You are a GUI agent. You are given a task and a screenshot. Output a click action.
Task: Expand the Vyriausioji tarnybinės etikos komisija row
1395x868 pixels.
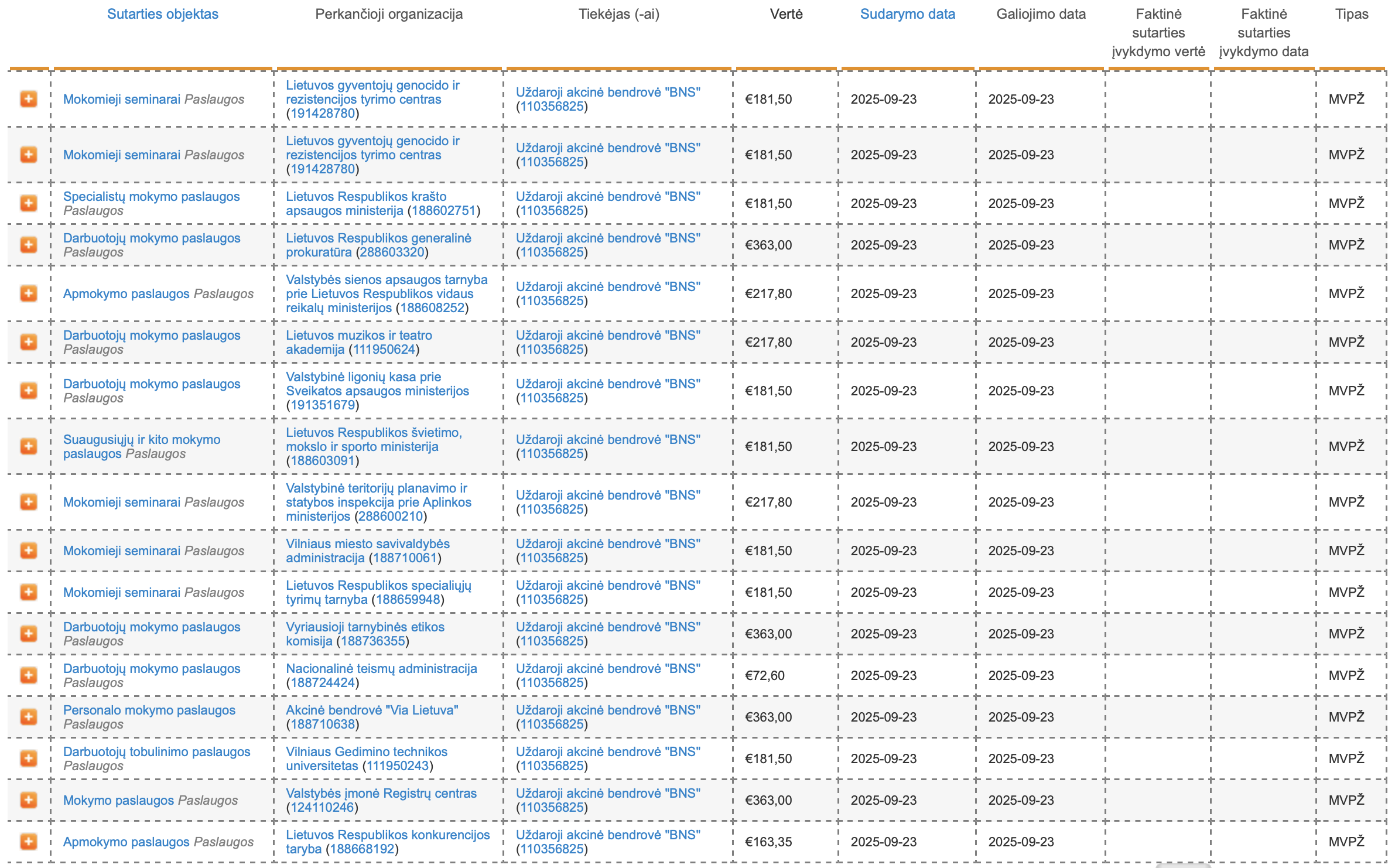(28, 634)
